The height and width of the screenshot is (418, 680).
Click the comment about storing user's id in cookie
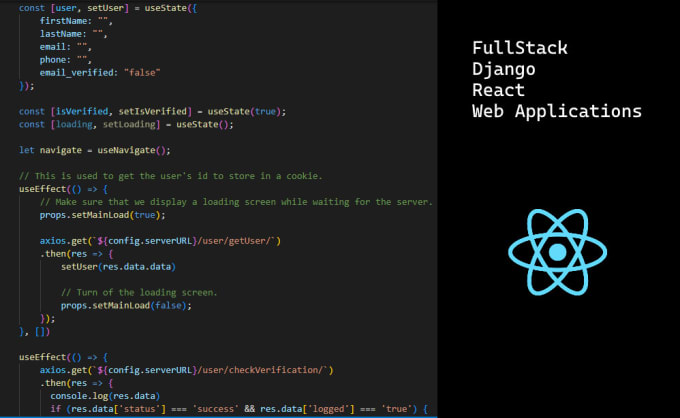pos(170,176)
